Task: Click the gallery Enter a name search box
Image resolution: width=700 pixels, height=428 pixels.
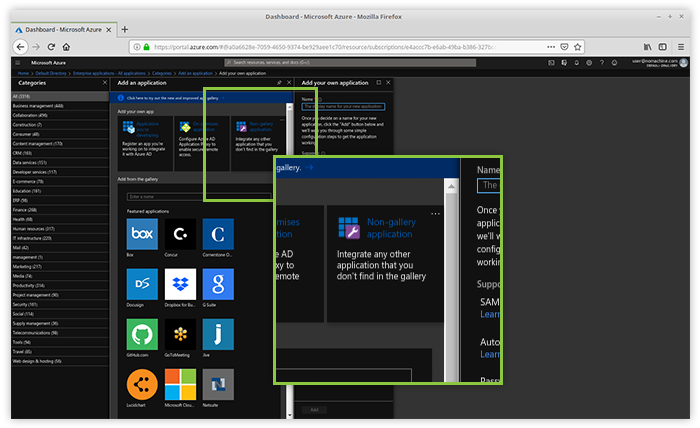Action: [200, 196]
